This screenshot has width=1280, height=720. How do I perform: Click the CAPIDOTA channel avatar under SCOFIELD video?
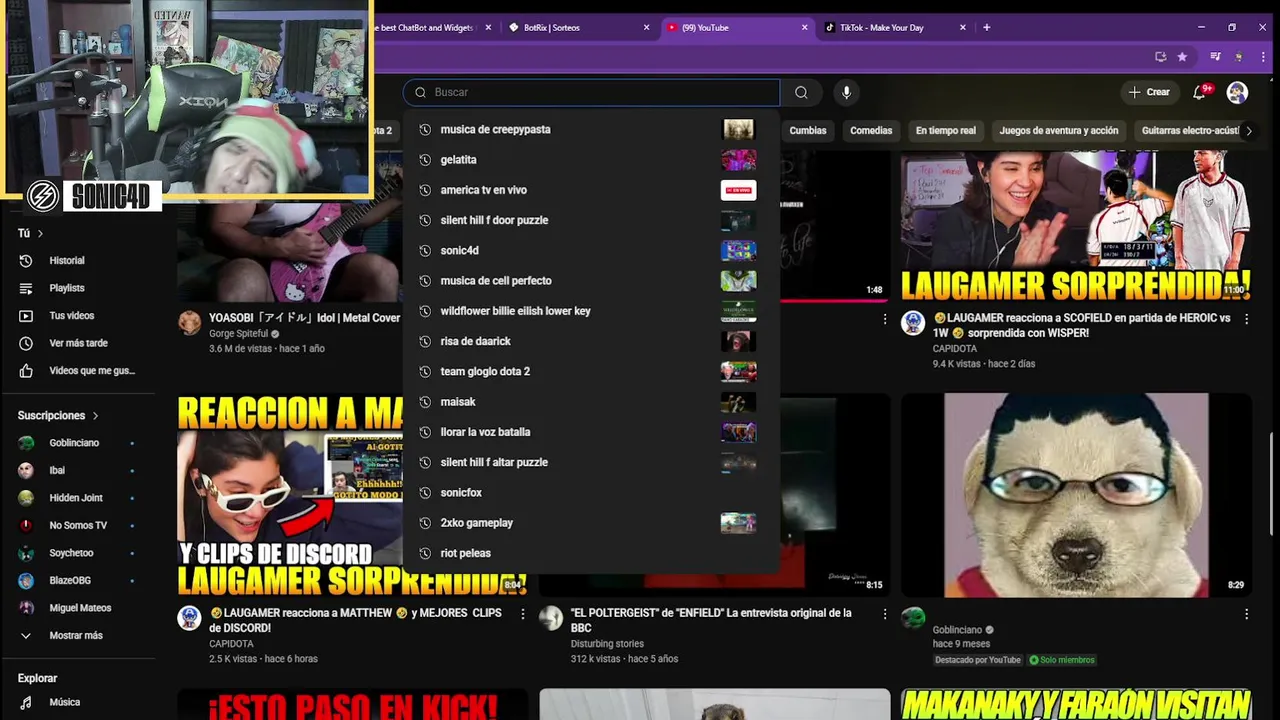pos(913,323)
